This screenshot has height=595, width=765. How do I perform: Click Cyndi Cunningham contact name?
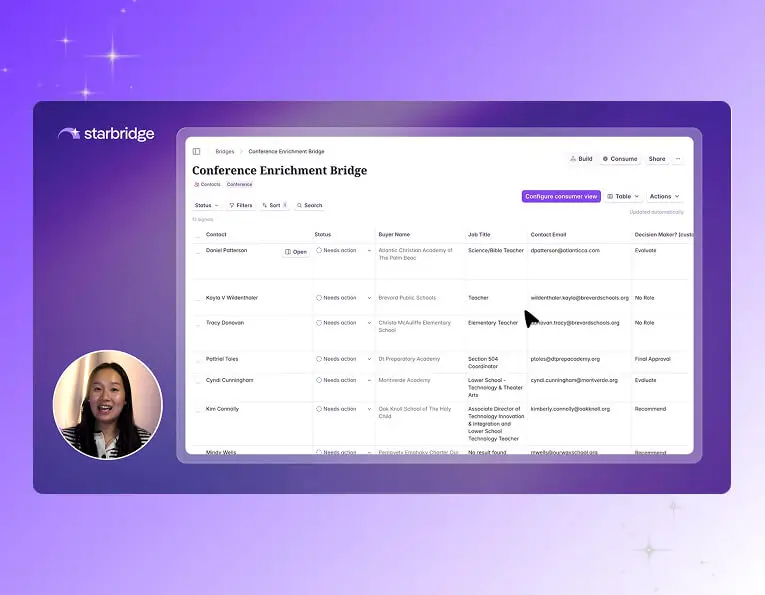point(229,380)
